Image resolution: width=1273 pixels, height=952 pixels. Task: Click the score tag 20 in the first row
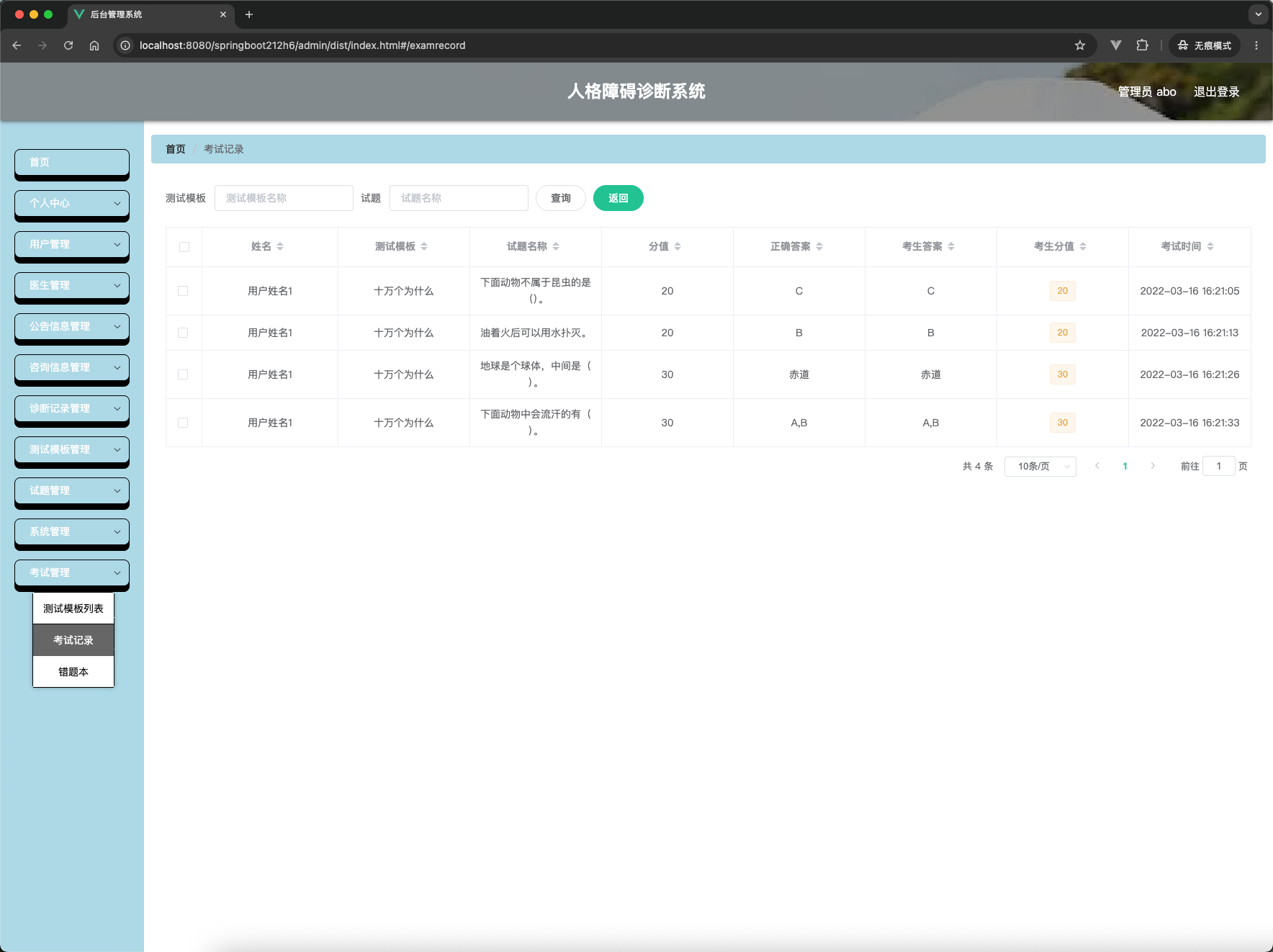(1063, 291)
